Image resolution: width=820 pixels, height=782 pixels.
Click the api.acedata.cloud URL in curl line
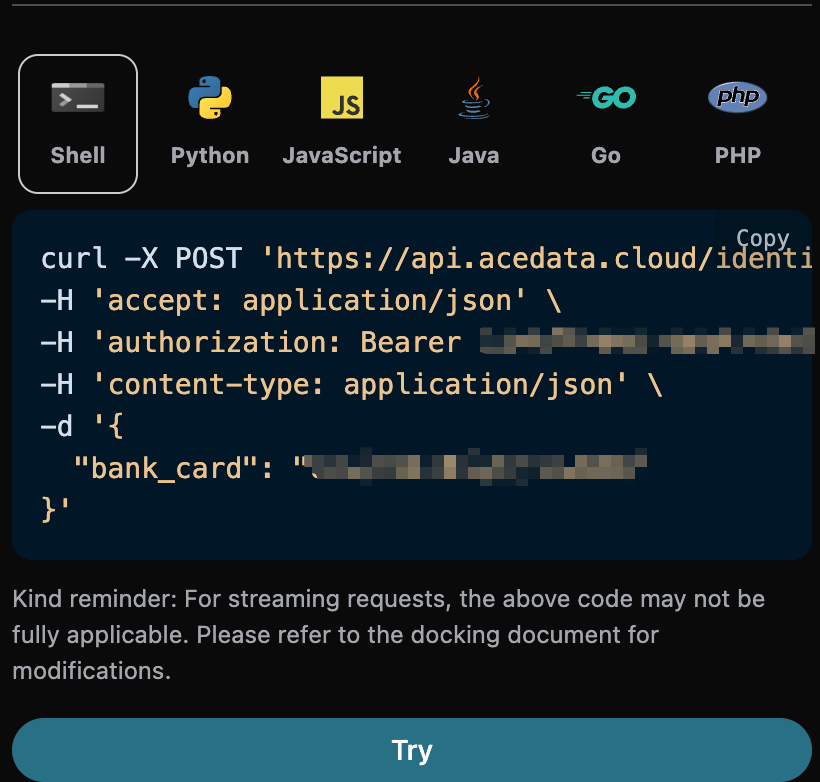(540, 259)
